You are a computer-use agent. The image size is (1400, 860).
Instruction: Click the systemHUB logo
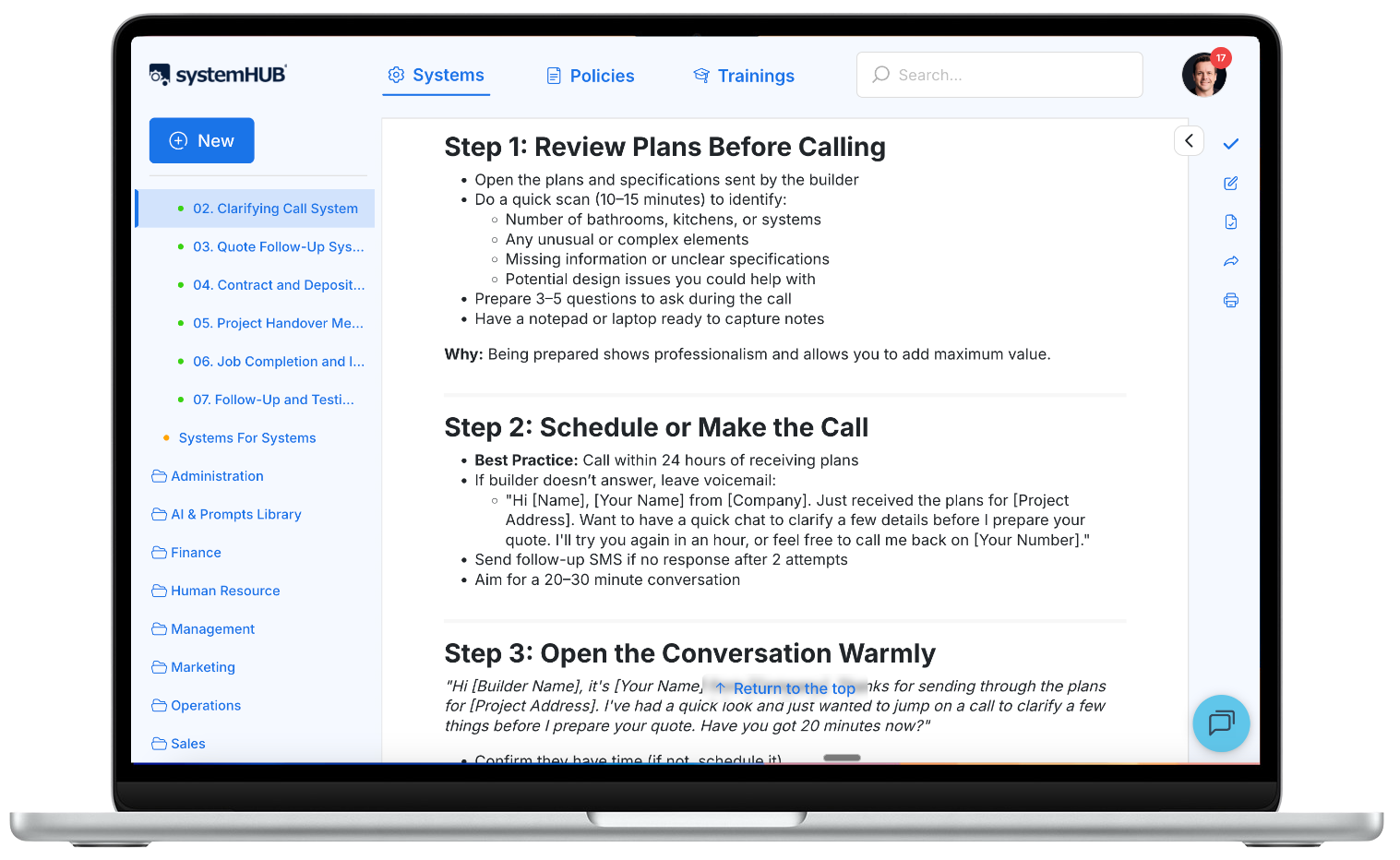tap(218, 75)
